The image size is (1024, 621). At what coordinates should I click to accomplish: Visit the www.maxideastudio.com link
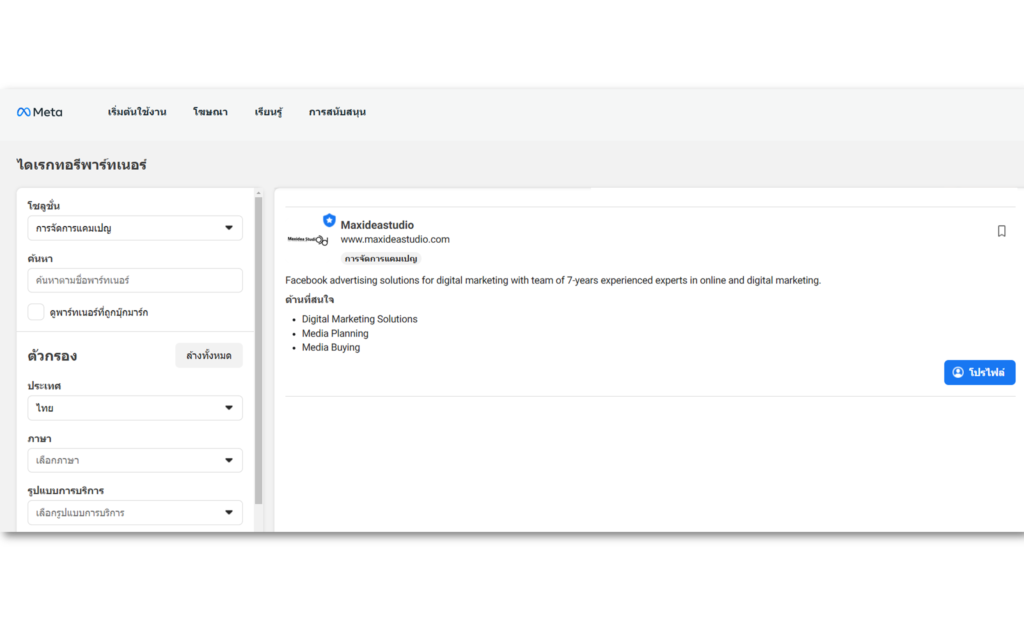pyautogui.click(x=395, y=240)
